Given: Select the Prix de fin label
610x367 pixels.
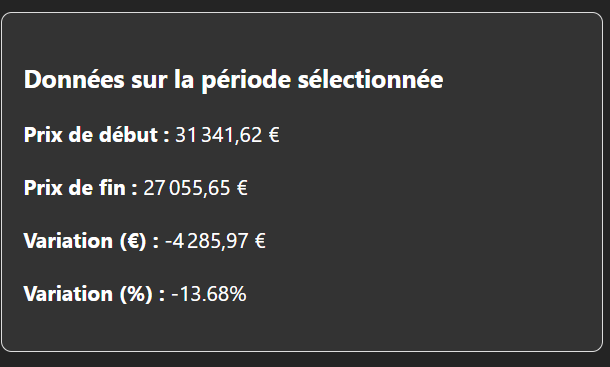Looking at the screenshot, I should (81, 188).
